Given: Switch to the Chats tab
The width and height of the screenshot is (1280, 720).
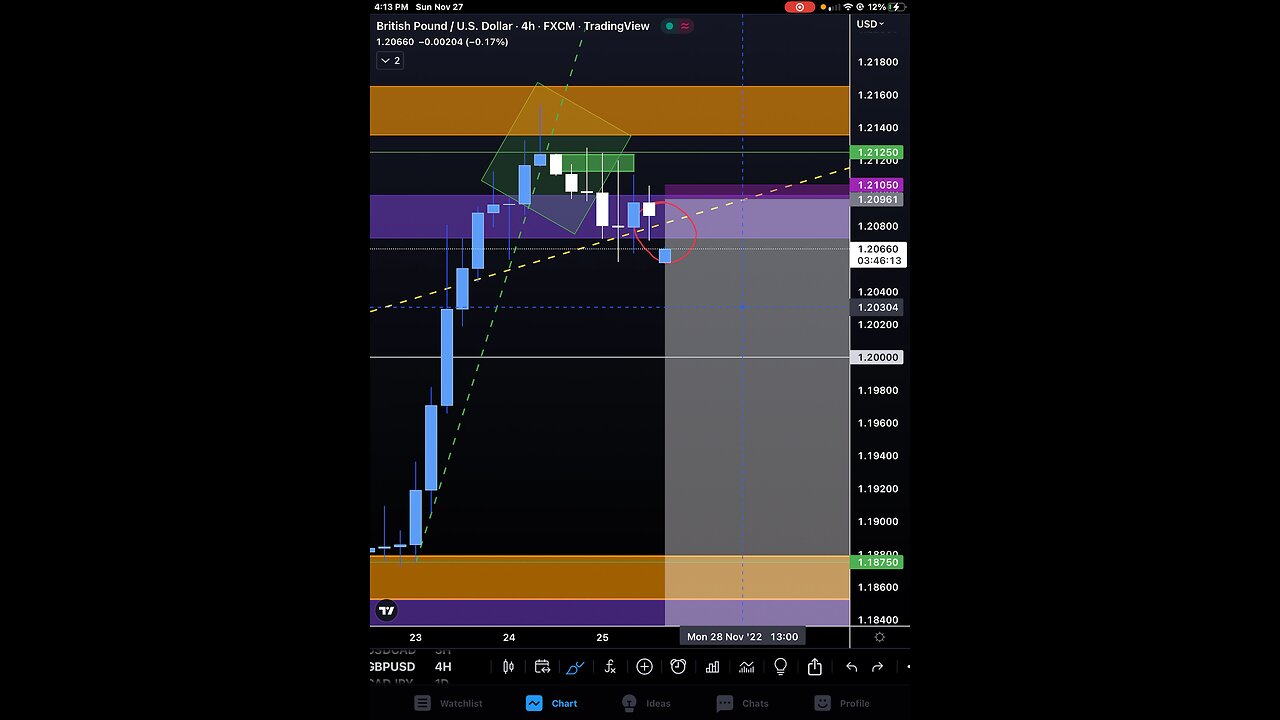Looking at the screenshot, I should 742,703.
